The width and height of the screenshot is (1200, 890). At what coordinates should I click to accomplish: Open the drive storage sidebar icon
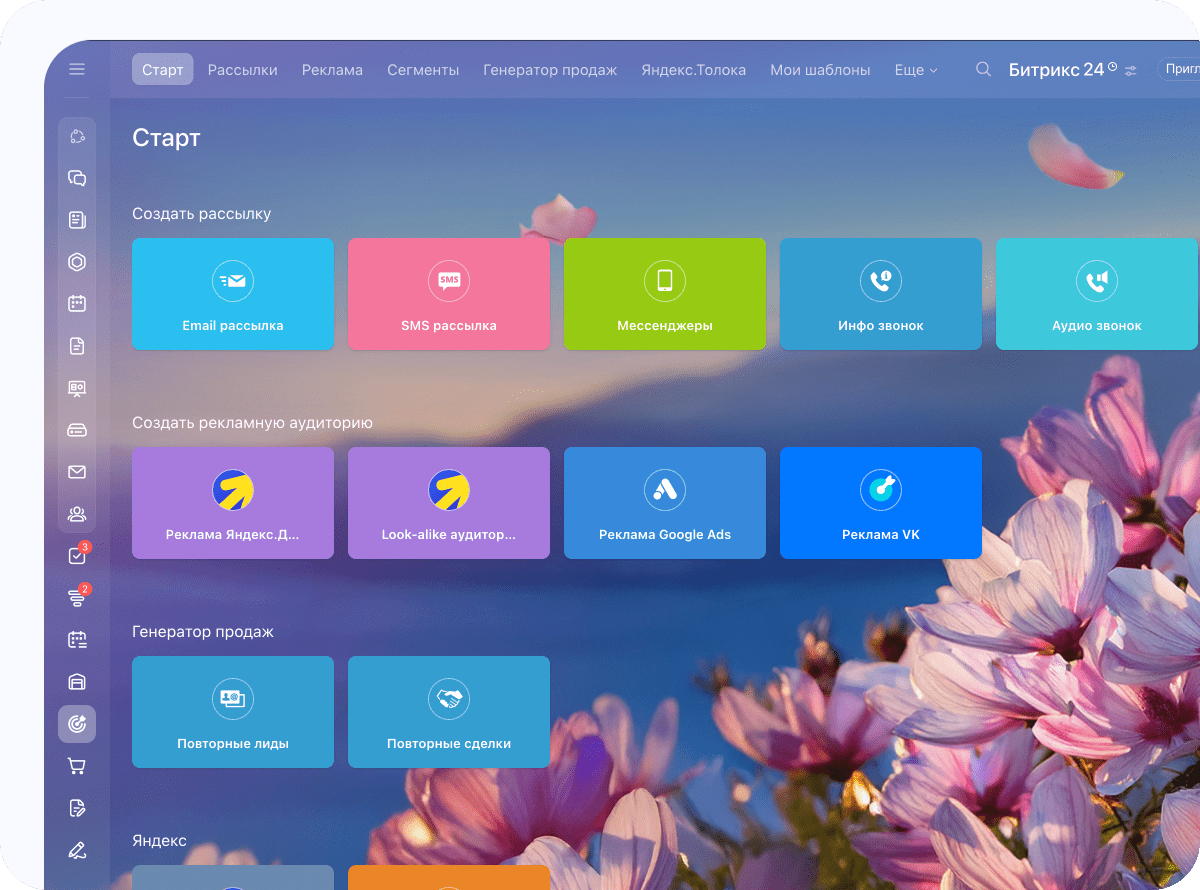tap(77, 430)
